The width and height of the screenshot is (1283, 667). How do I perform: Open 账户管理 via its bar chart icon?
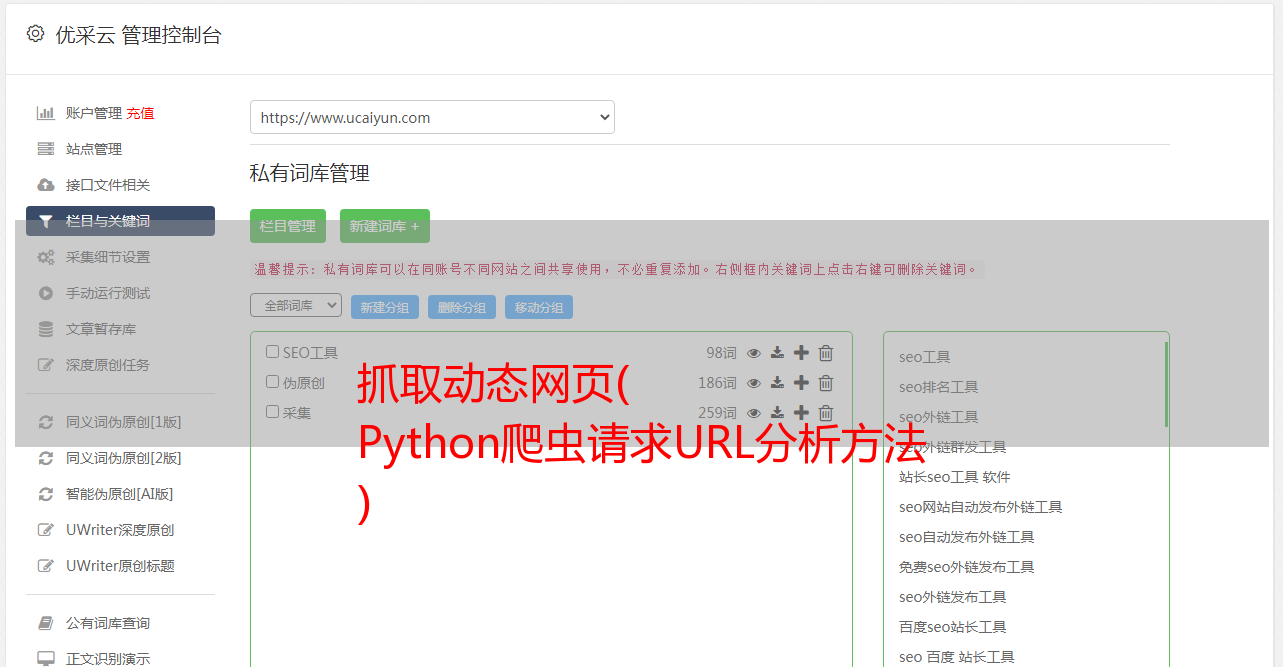pos(46,113)
